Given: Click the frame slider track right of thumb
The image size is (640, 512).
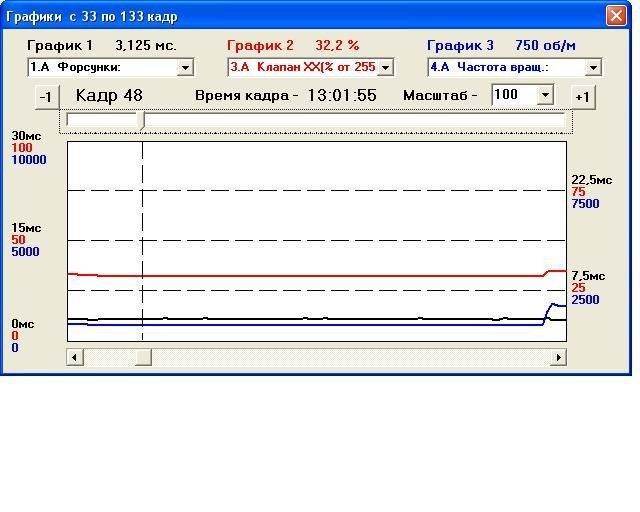Looking at the screenshot, I should 350,120.
